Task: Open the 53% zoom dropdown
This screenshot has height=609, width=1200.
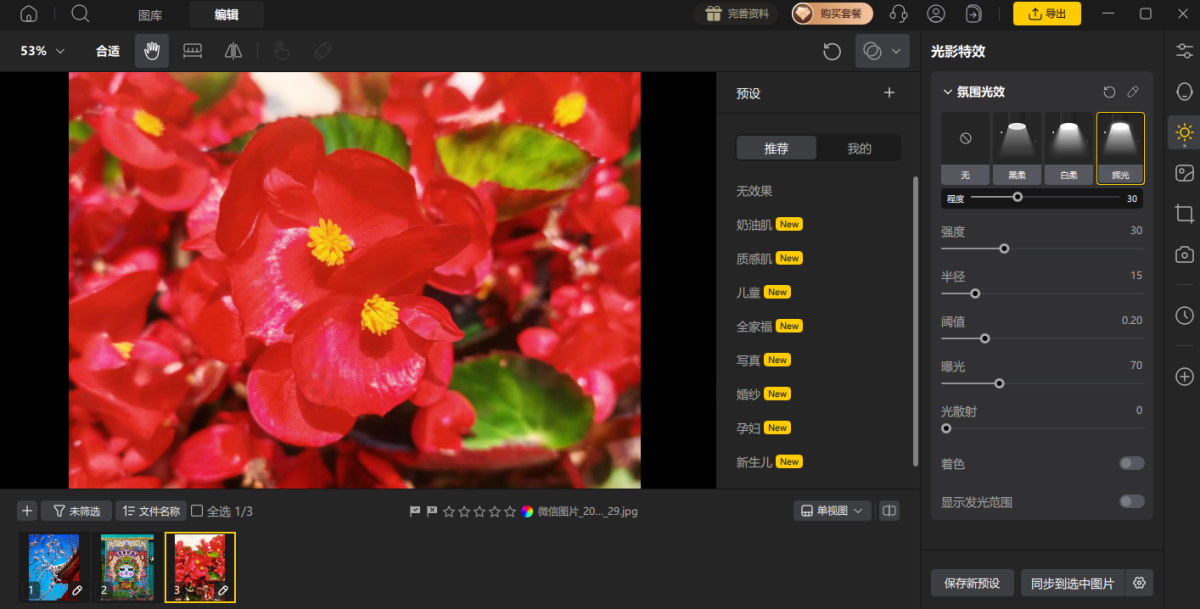Action: (43, 51)
